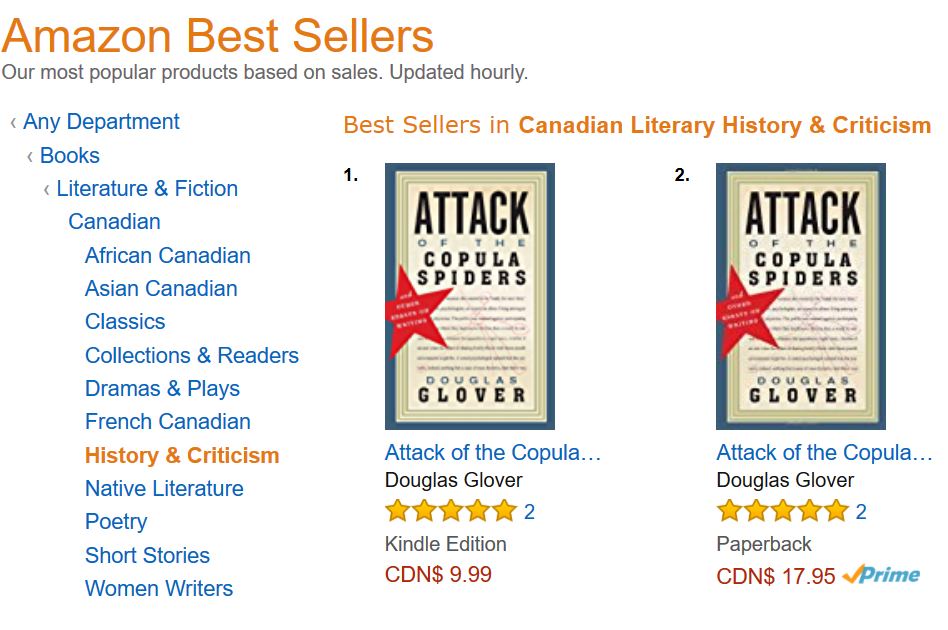Click the Paperback book cover thumbnail

[800, 296]
